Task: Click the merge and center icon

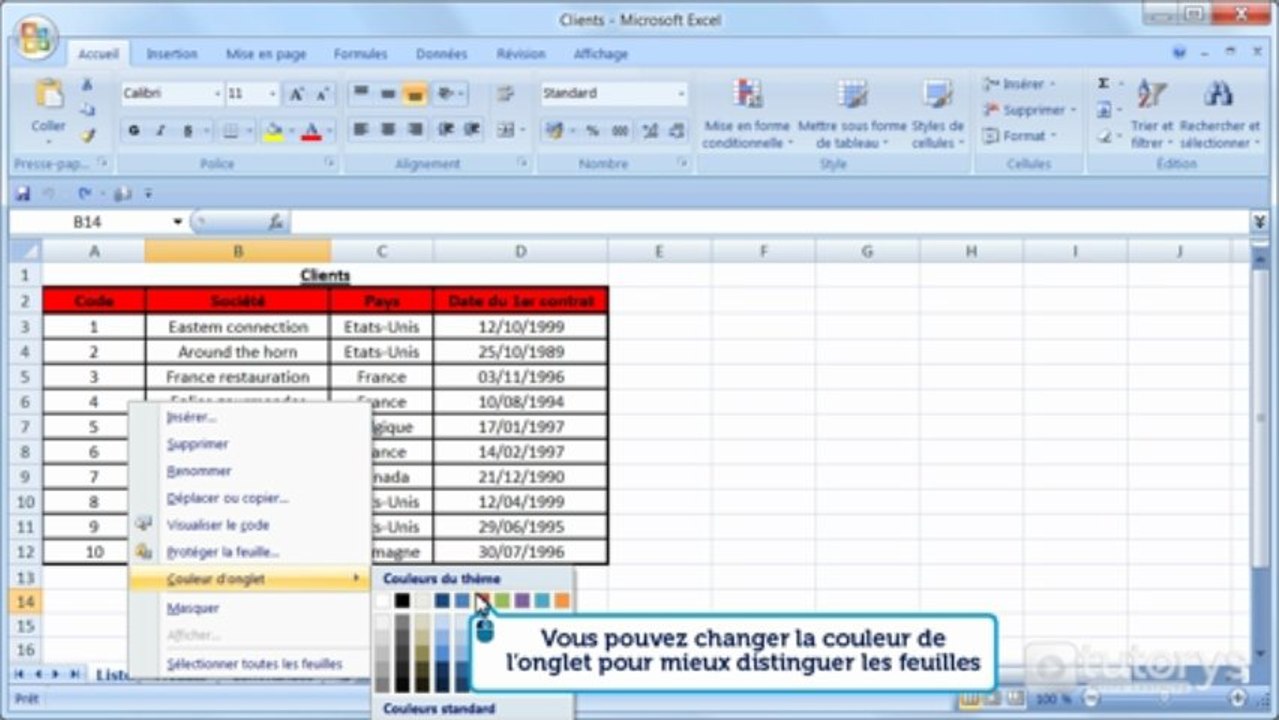Action: (506, 130)
